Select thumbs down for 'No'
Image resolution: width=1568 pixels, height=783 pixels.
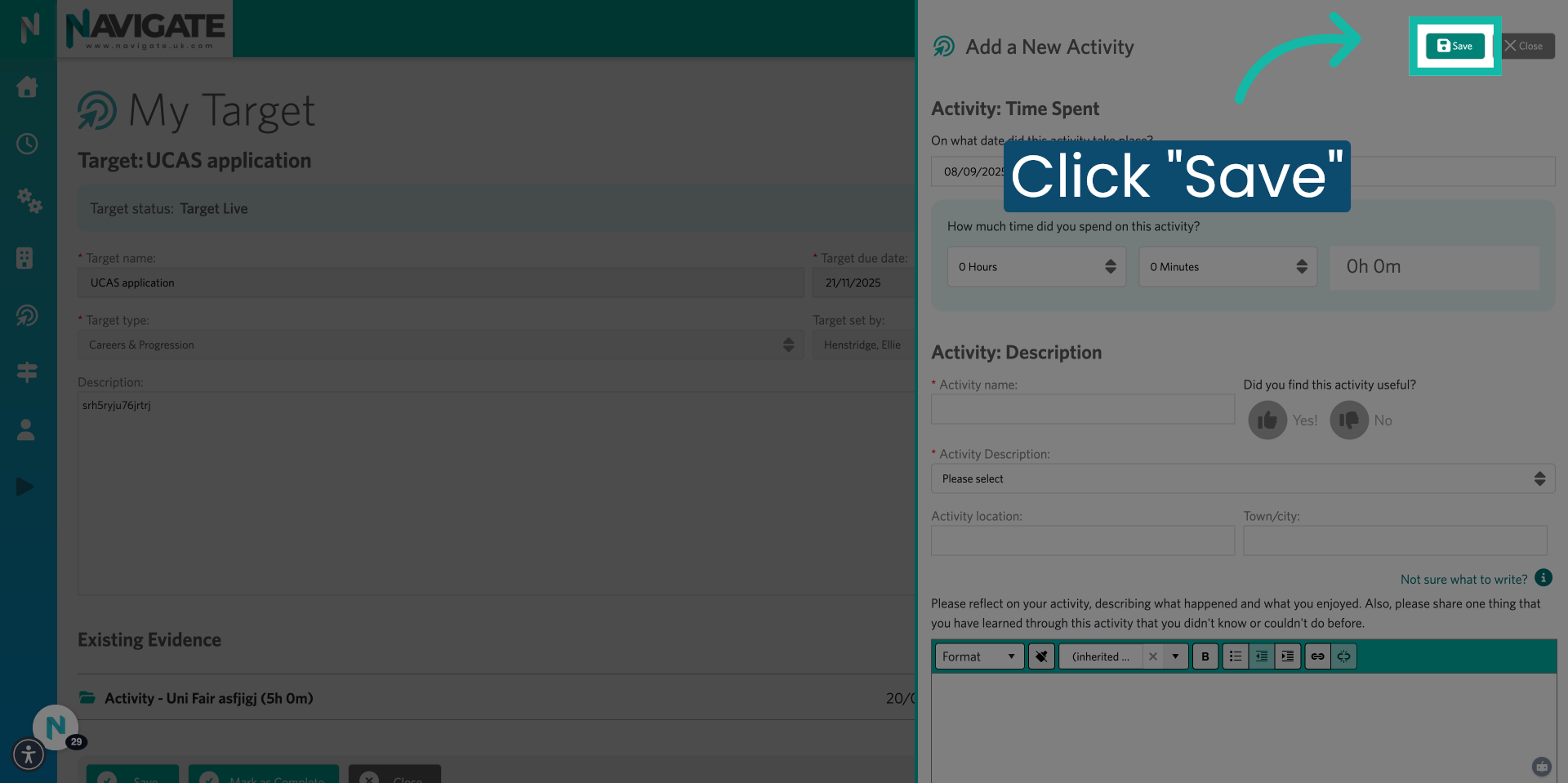[x=1348, y=420]
